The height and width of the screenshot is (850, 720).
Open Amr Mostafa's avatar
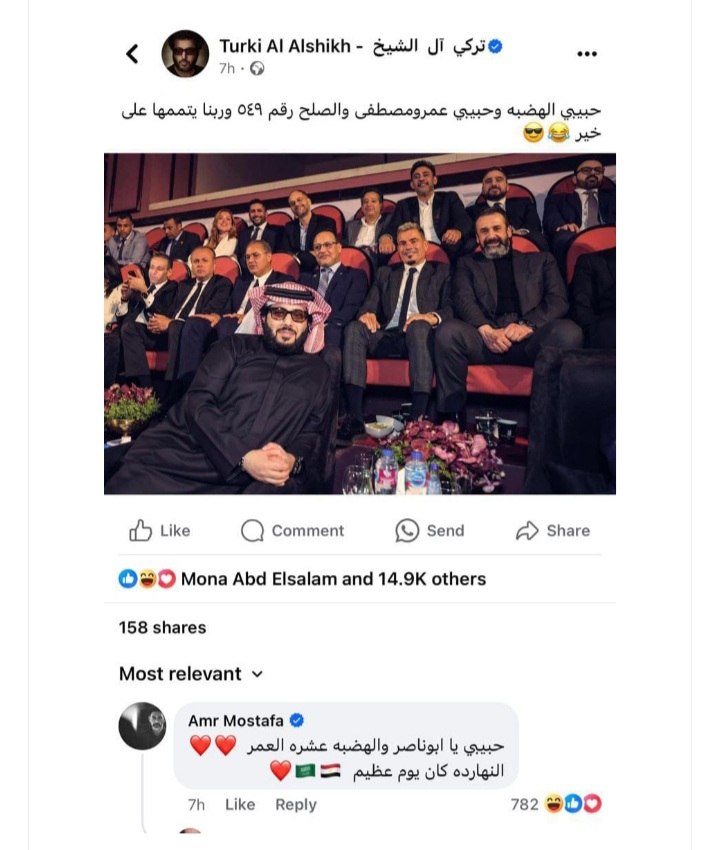(x=143, y=725)
